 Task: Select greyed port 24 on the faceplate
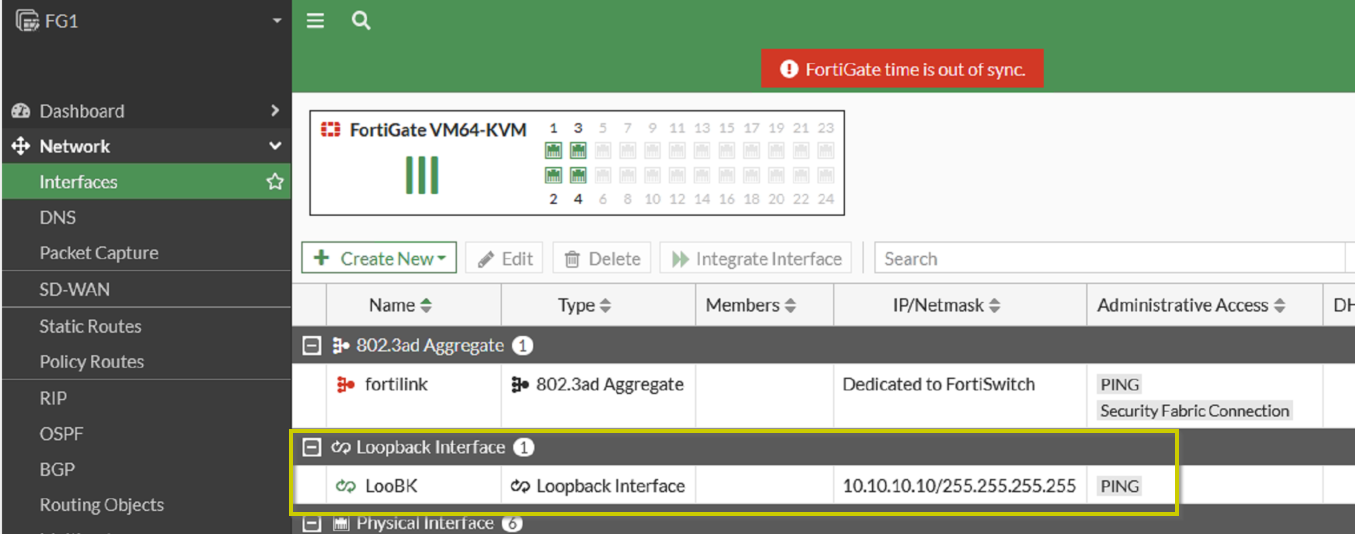[825, 175]
